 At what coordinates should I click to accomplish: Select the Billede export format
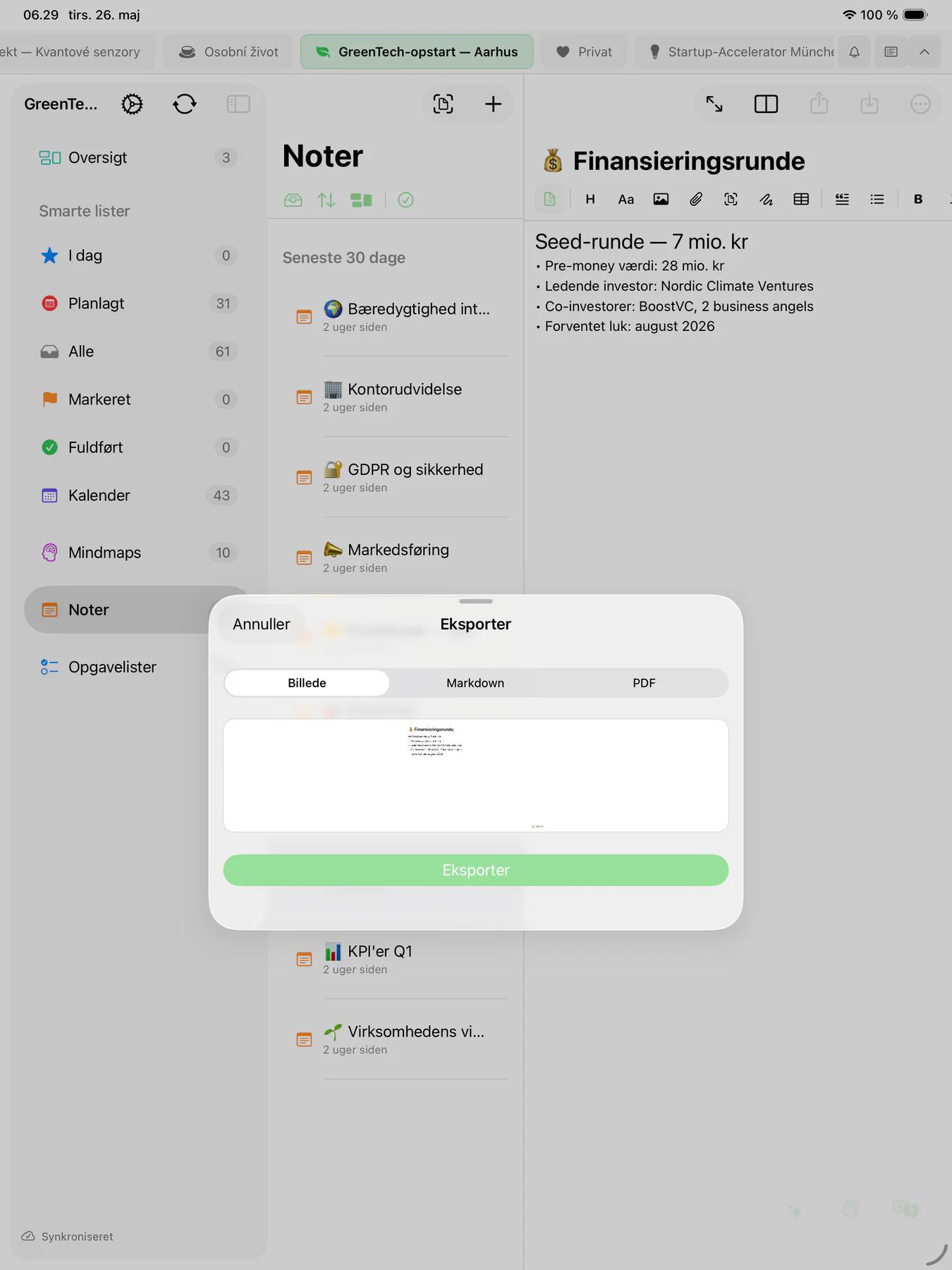[307, 683]
